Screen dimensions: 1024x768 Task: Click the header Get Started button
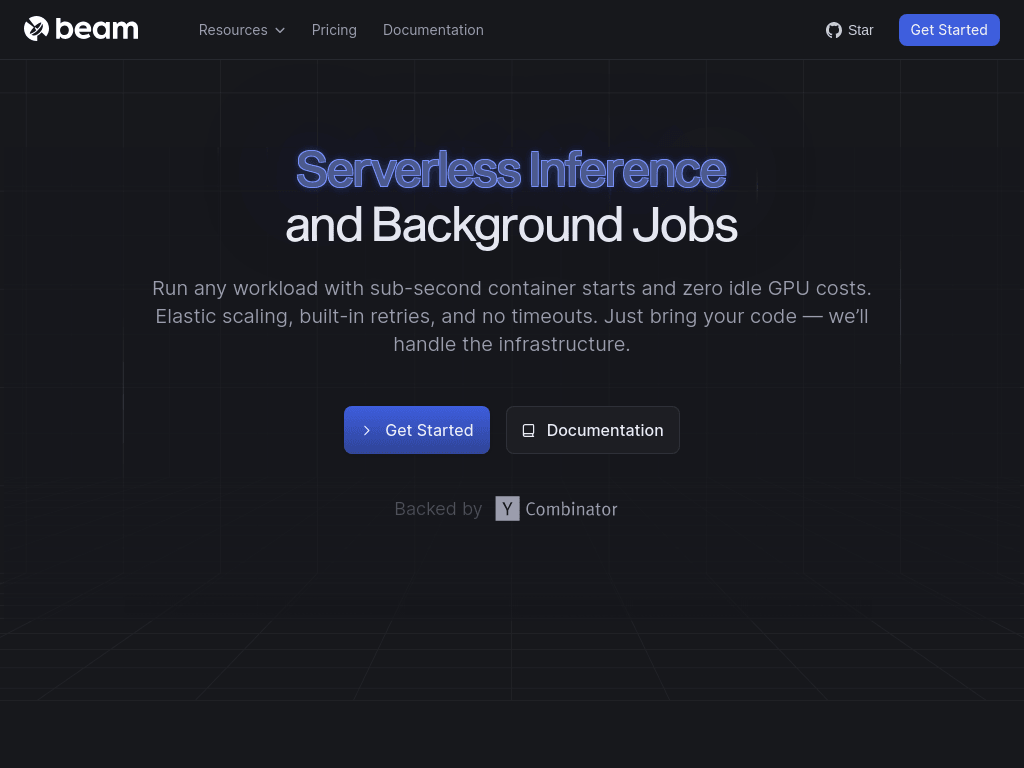click(x=949, y=30)
